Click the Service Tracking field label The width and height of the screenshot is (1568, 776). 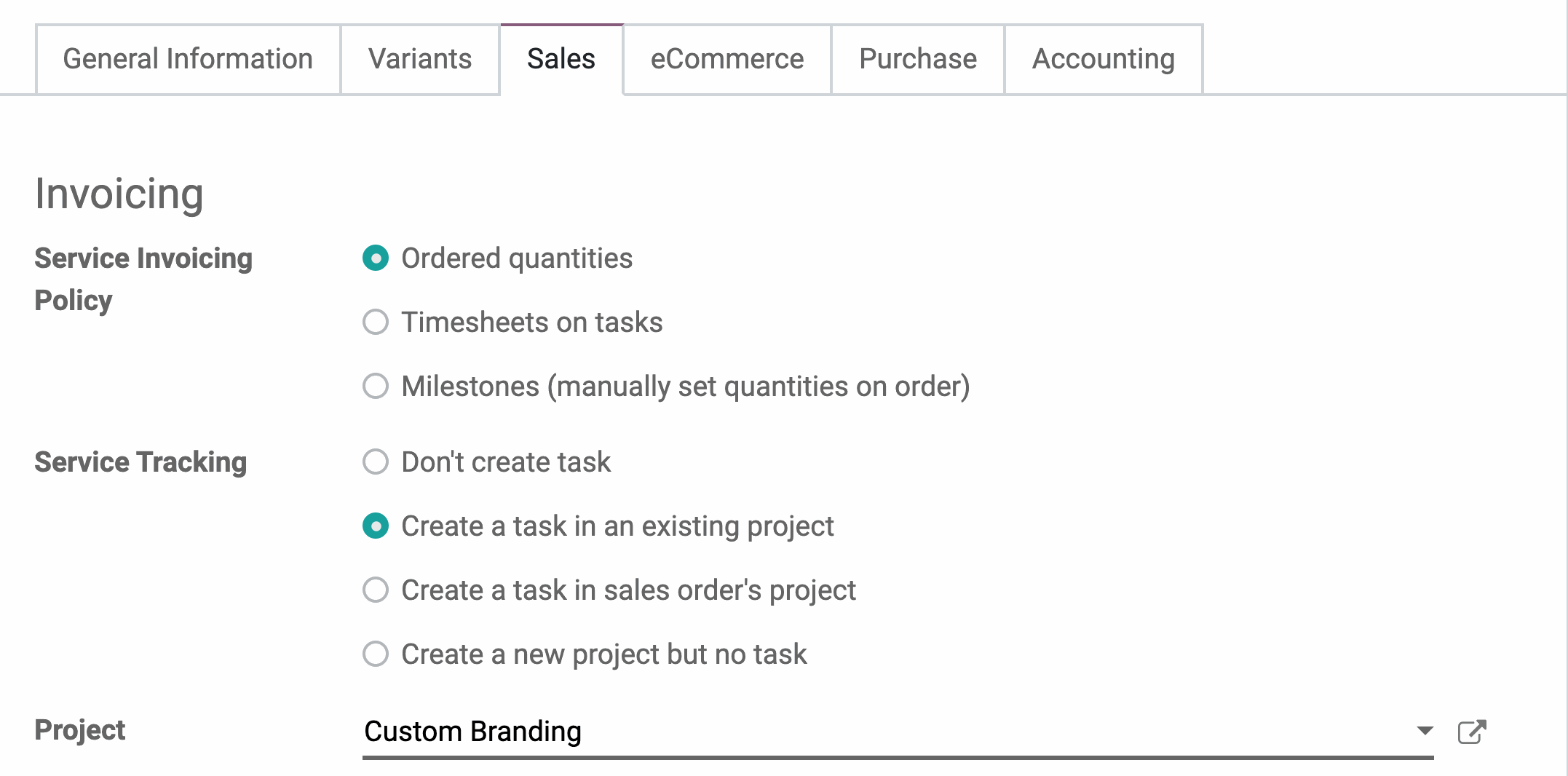point(140,462)
